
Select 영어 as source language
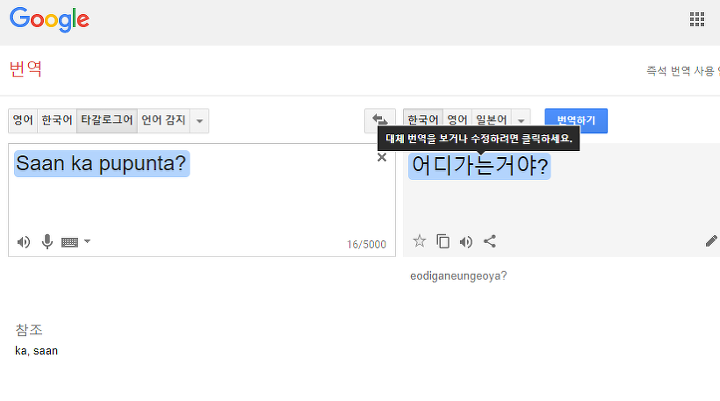23,120
